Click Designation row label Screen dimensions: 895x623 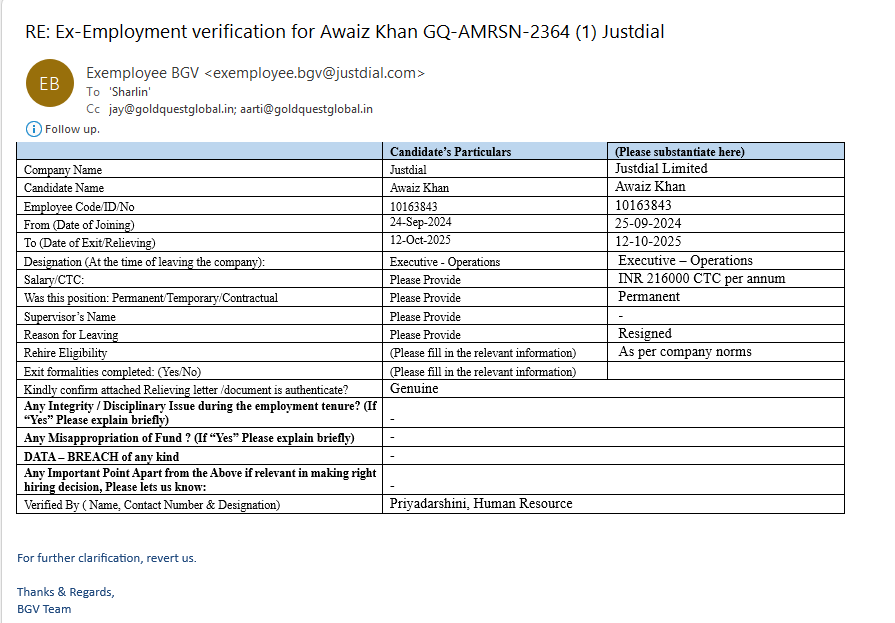pos(144,262)
